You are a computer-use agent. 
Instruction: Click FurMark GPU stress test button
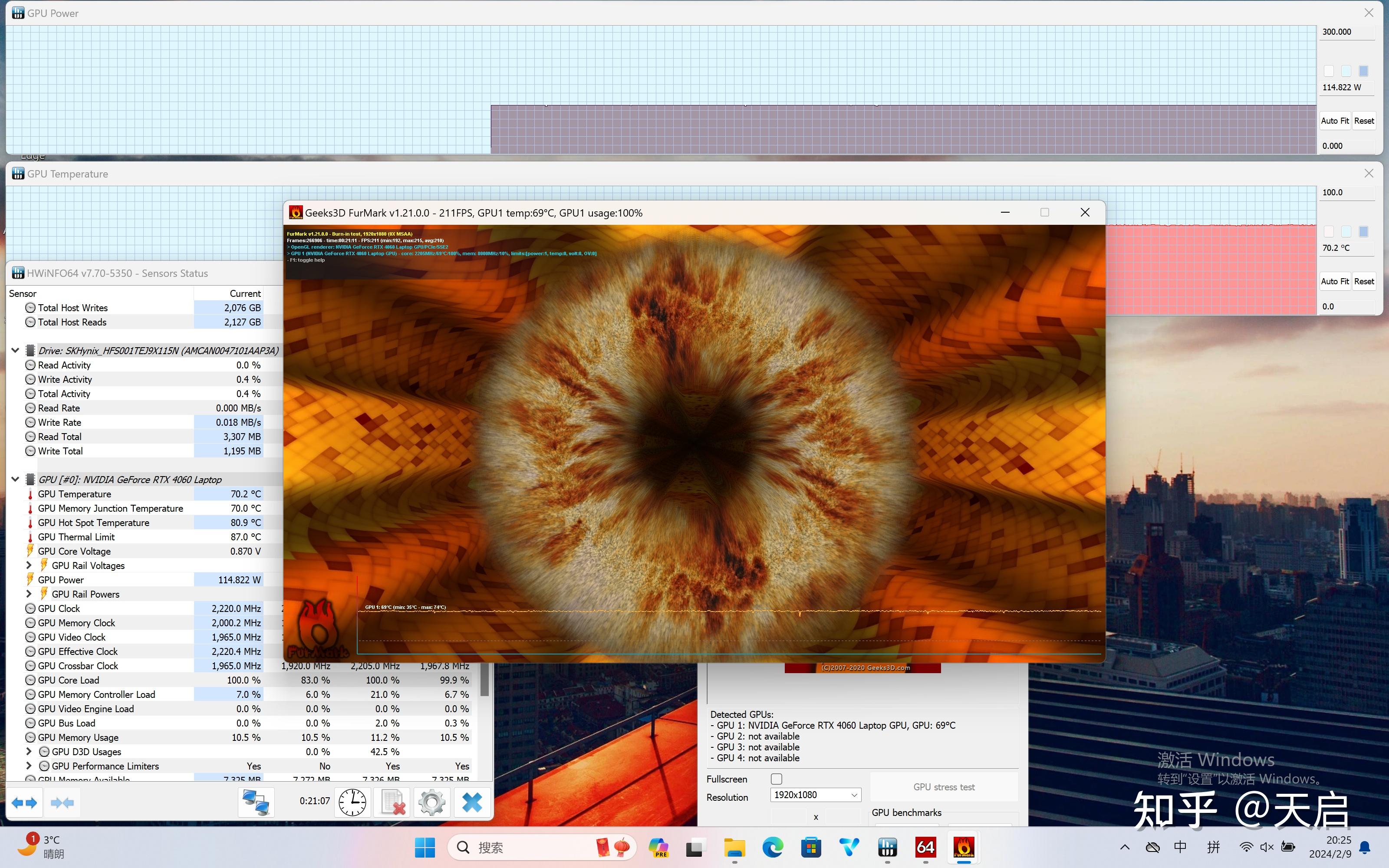pyautogui.click(x=944, y=787)
